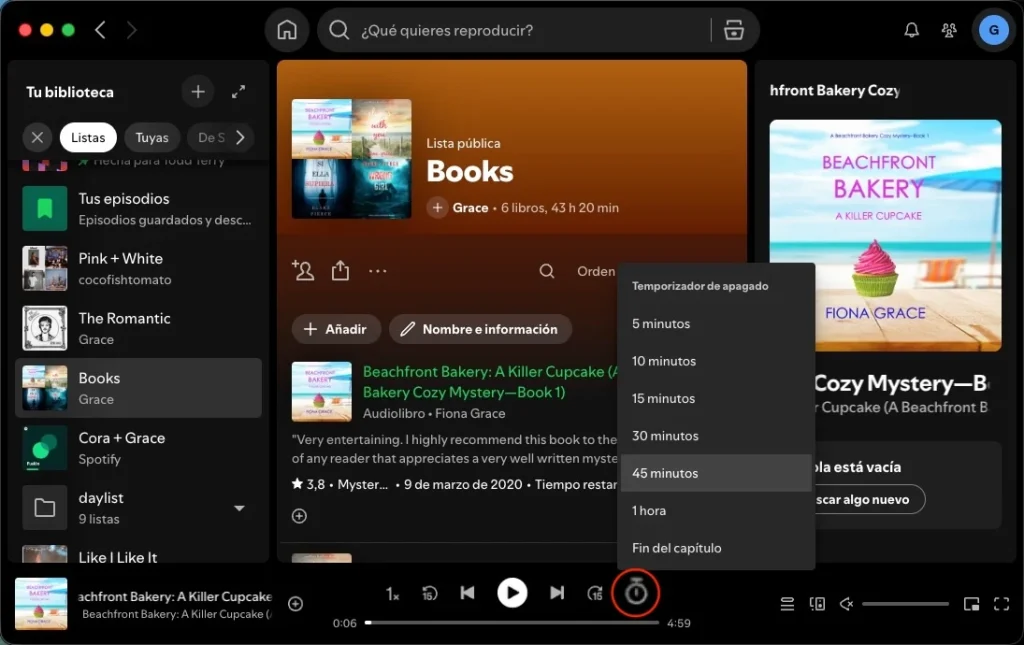Open Pink + White playlist

pyautogui.click(x=138, y=268)
